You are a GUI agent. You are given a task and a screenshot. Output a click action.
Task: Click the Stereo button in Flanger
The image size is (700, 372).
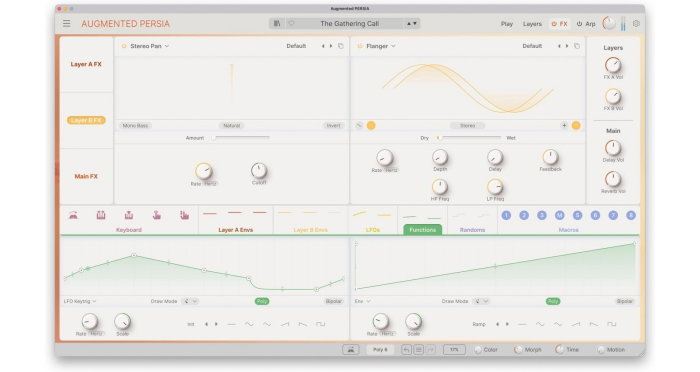click(467, 126)
